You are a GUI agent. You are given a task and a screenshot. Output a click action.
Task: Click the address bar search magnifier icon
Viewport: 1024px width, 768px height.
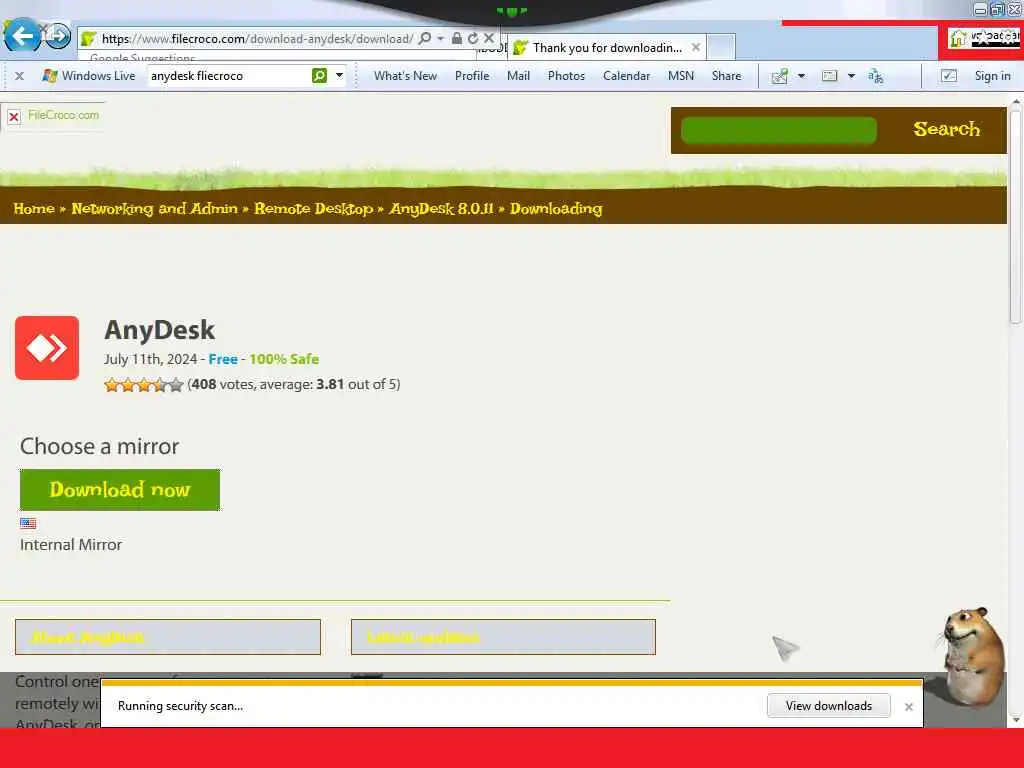point(424,39)
